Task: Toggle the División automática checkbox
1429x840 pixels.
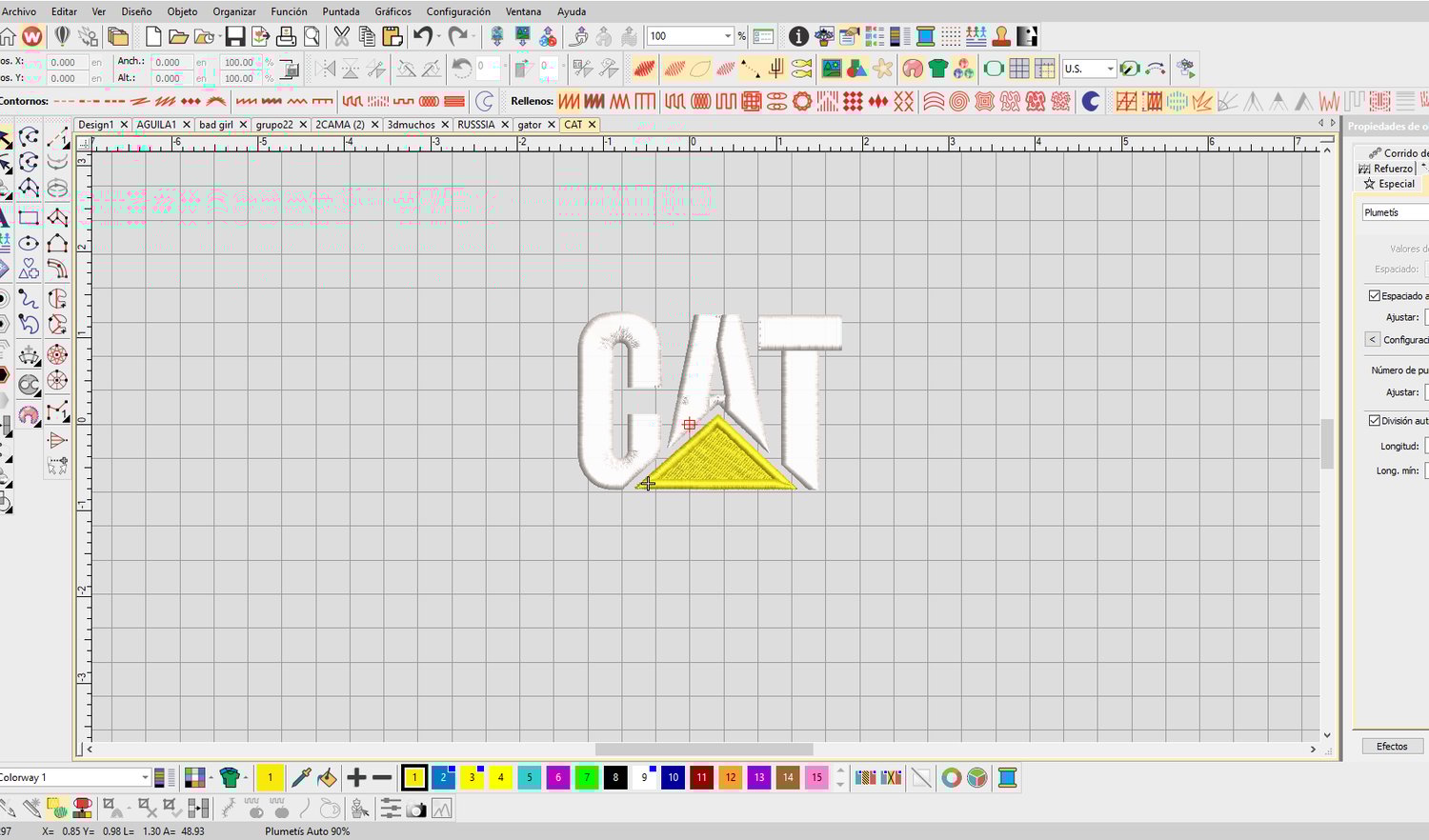Action: (x=1374, y=421)
